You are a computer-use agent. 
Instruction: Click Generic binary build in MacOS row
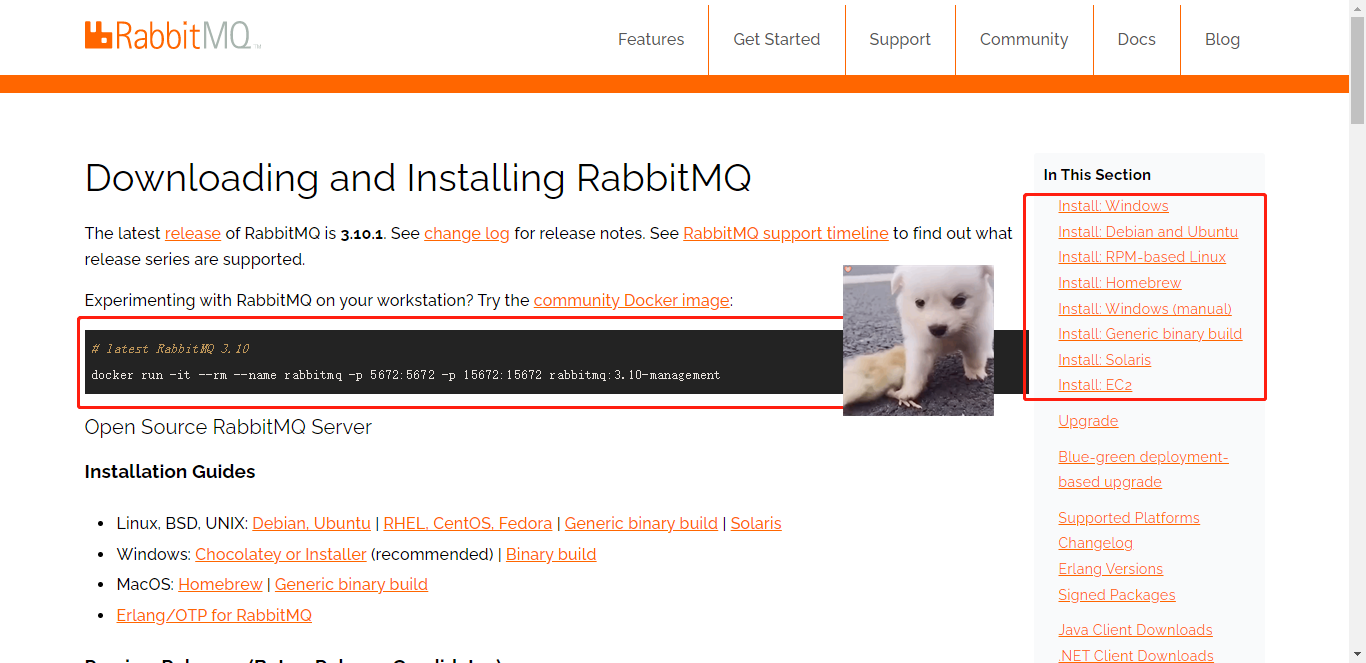351,584
